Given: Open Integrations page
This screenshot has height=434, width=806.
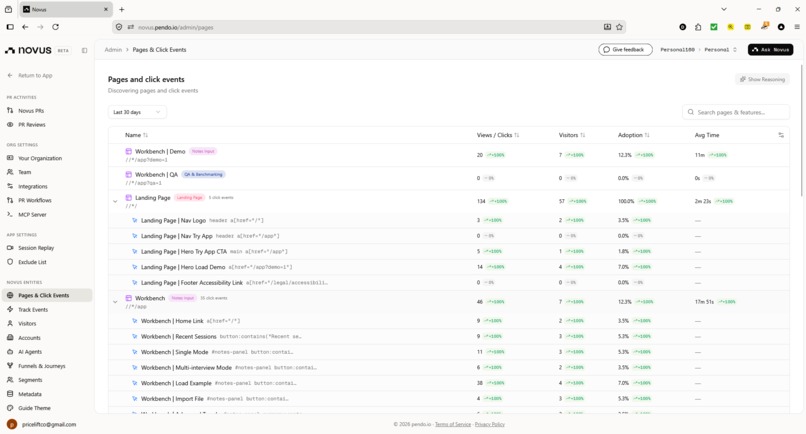Looking at the screenshot, I should 32,186.
